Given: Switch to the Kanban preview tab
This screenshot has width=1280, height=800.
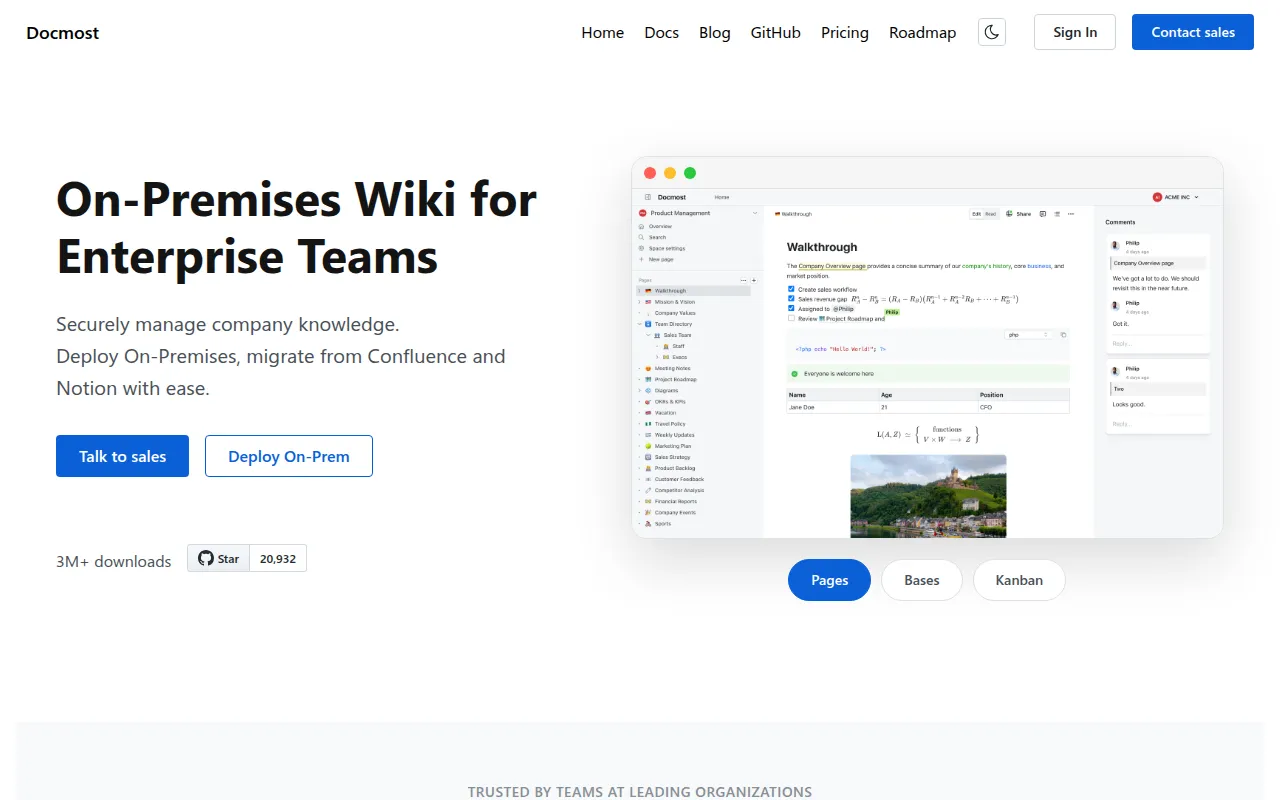Looking at the screenshot, I should pos(1019,580).
